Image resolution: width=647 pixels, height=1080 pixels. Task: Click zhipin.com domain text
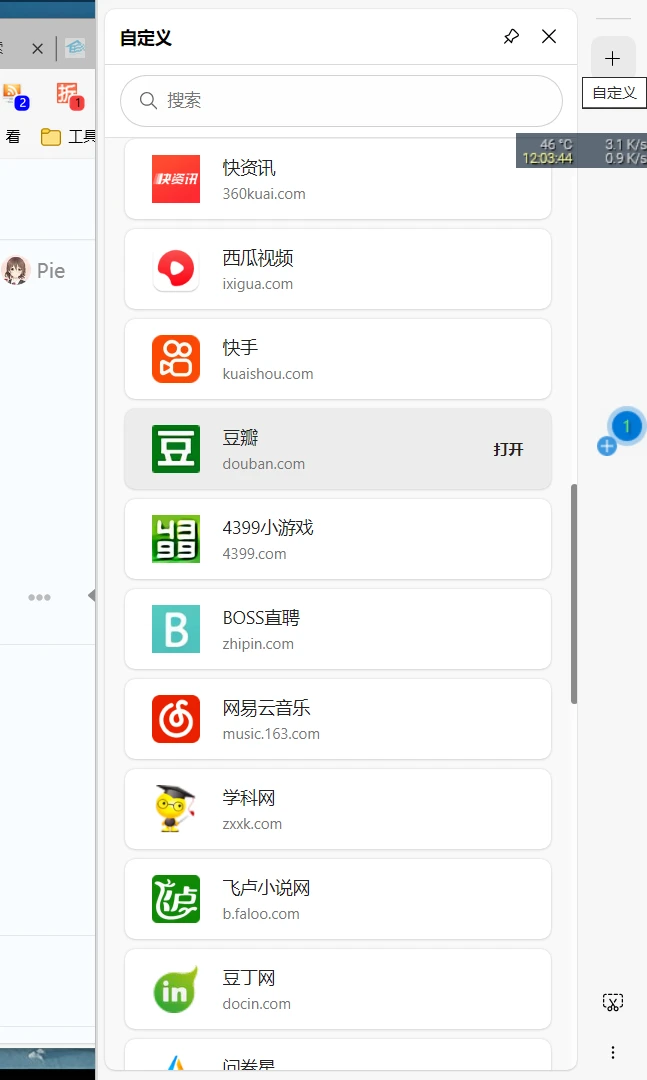(258, 644)
